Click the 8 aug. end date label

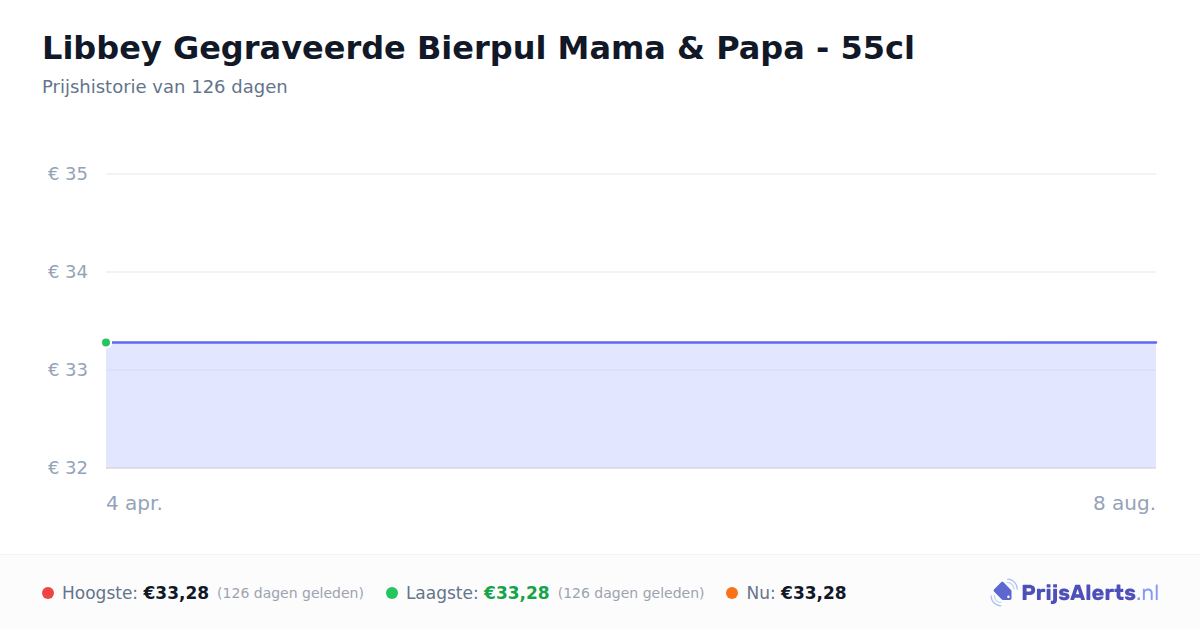pyautogui.click(x=1124, y=504)
